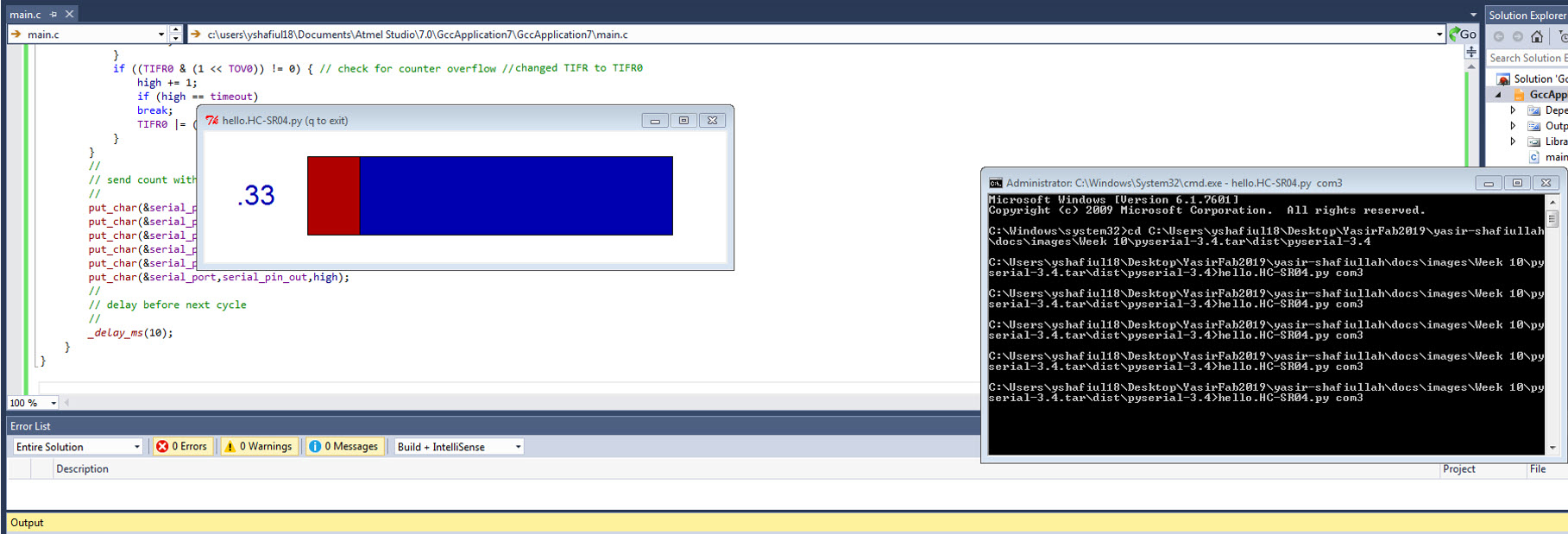Open the file path navigation dropdown
The height and width of the screenshot is (534, 1568).
pos(1439,35)
